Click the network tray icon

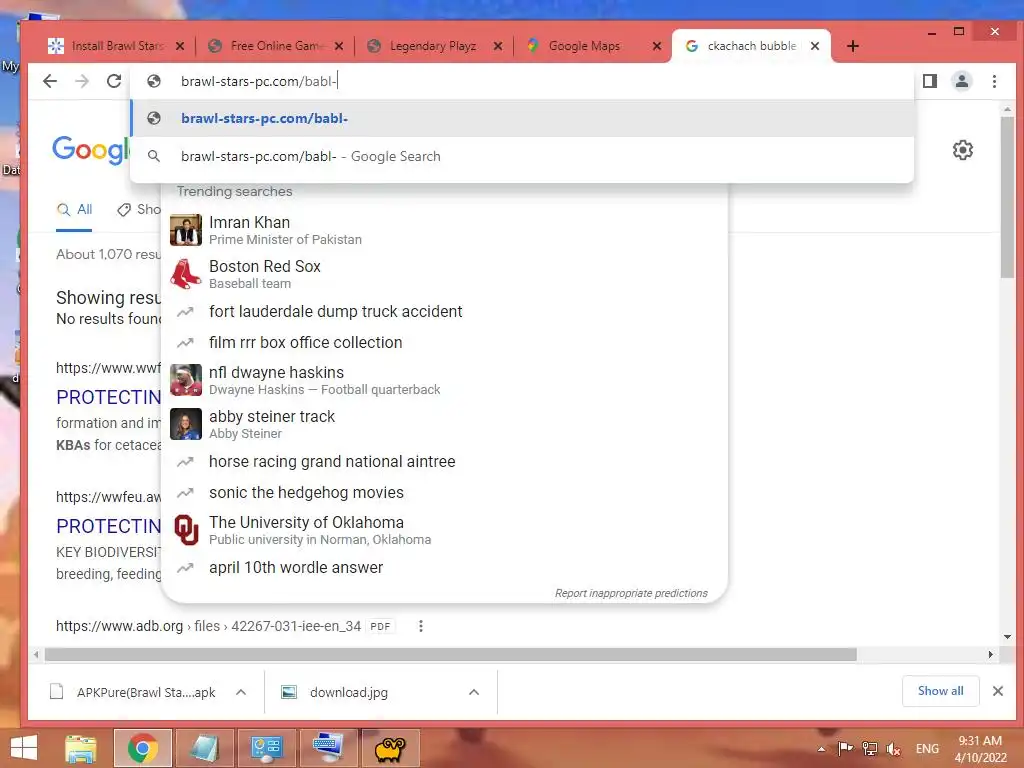(869, 748)
